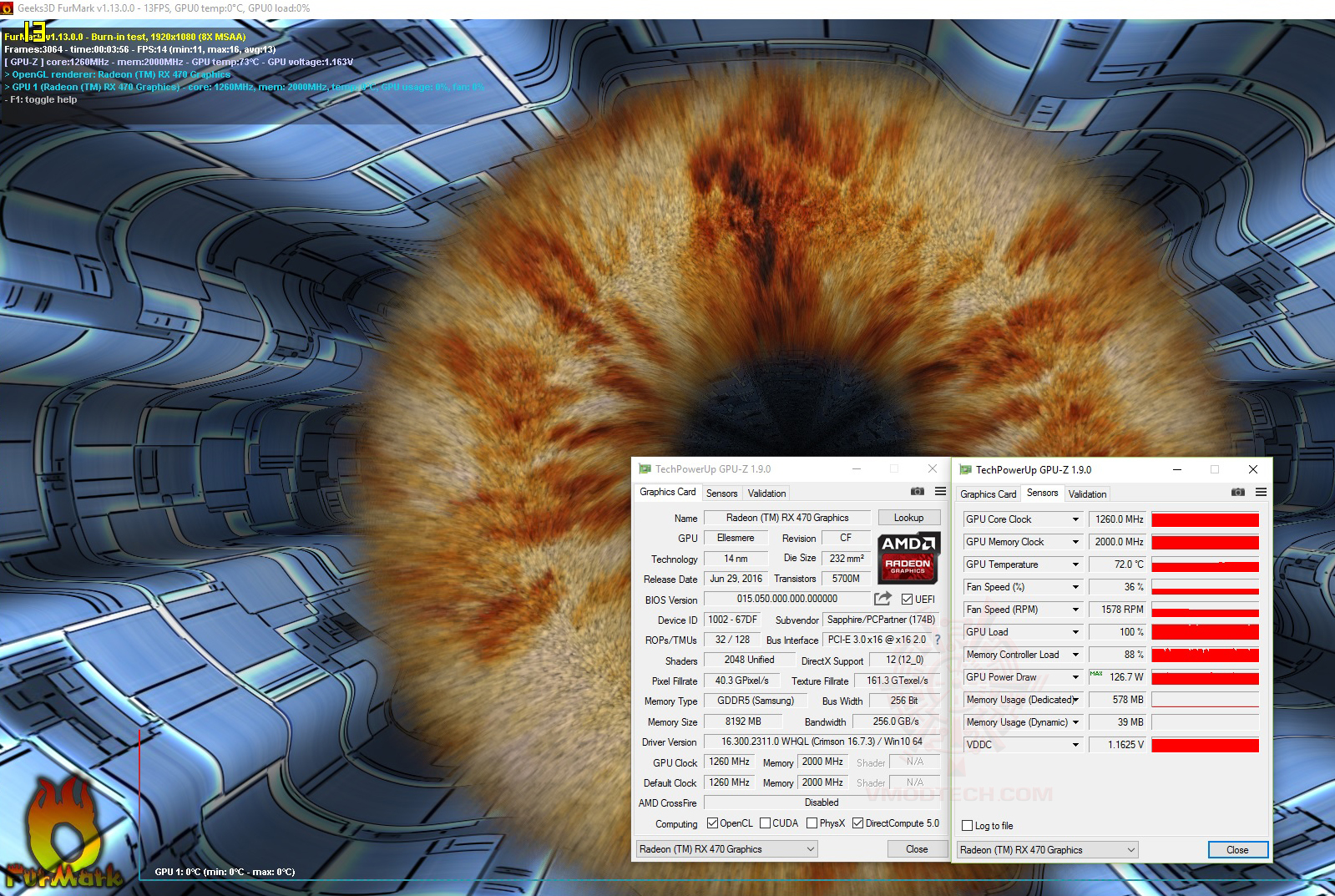The width and height of the screenshot is (1335, 896).
Task: Click the 126.7 W power draw value
Action: (x=1119, y=677)
